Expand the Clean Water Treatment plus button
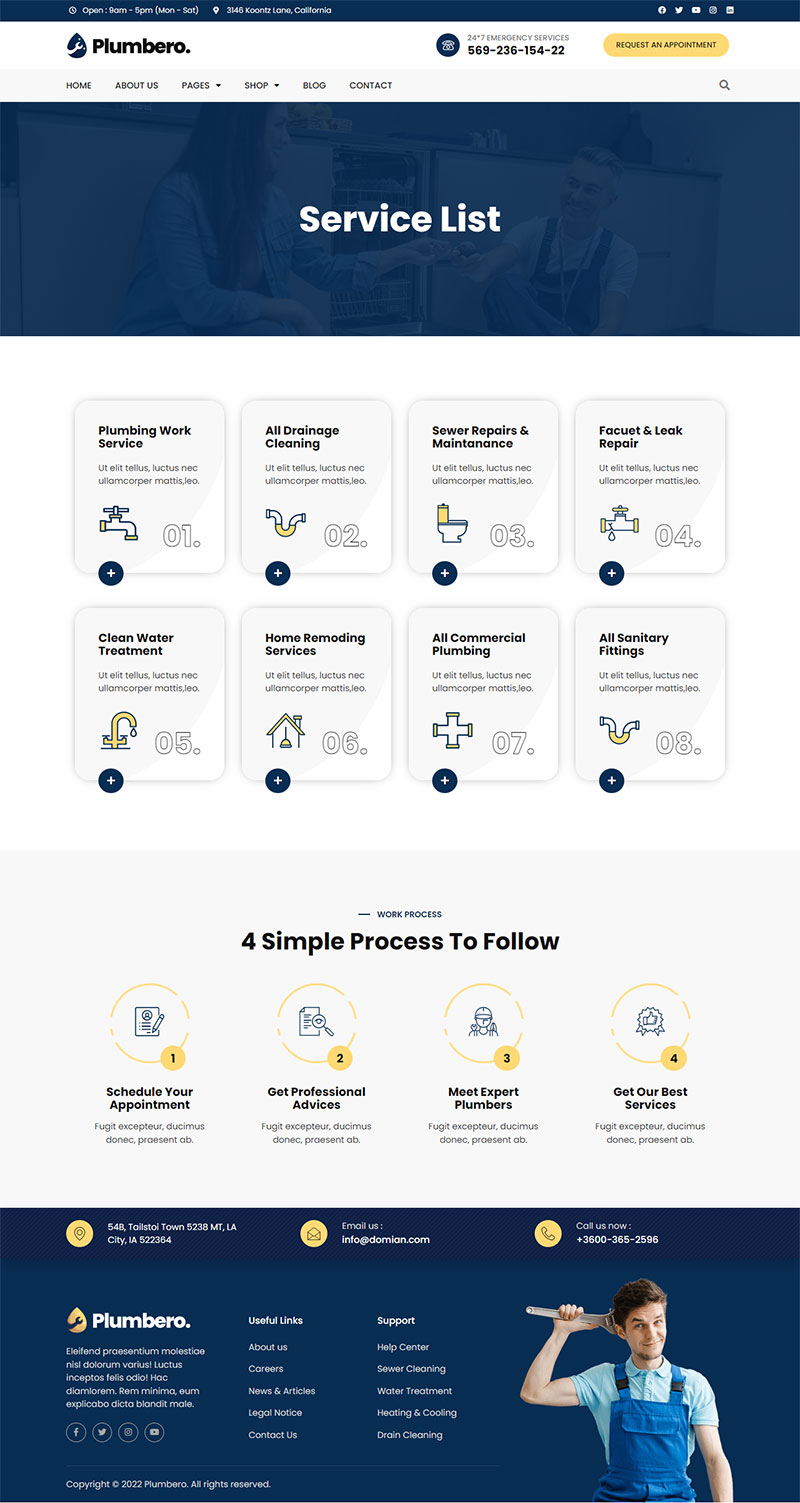This screenshot has height=1503, width=800. pos(111,780)
